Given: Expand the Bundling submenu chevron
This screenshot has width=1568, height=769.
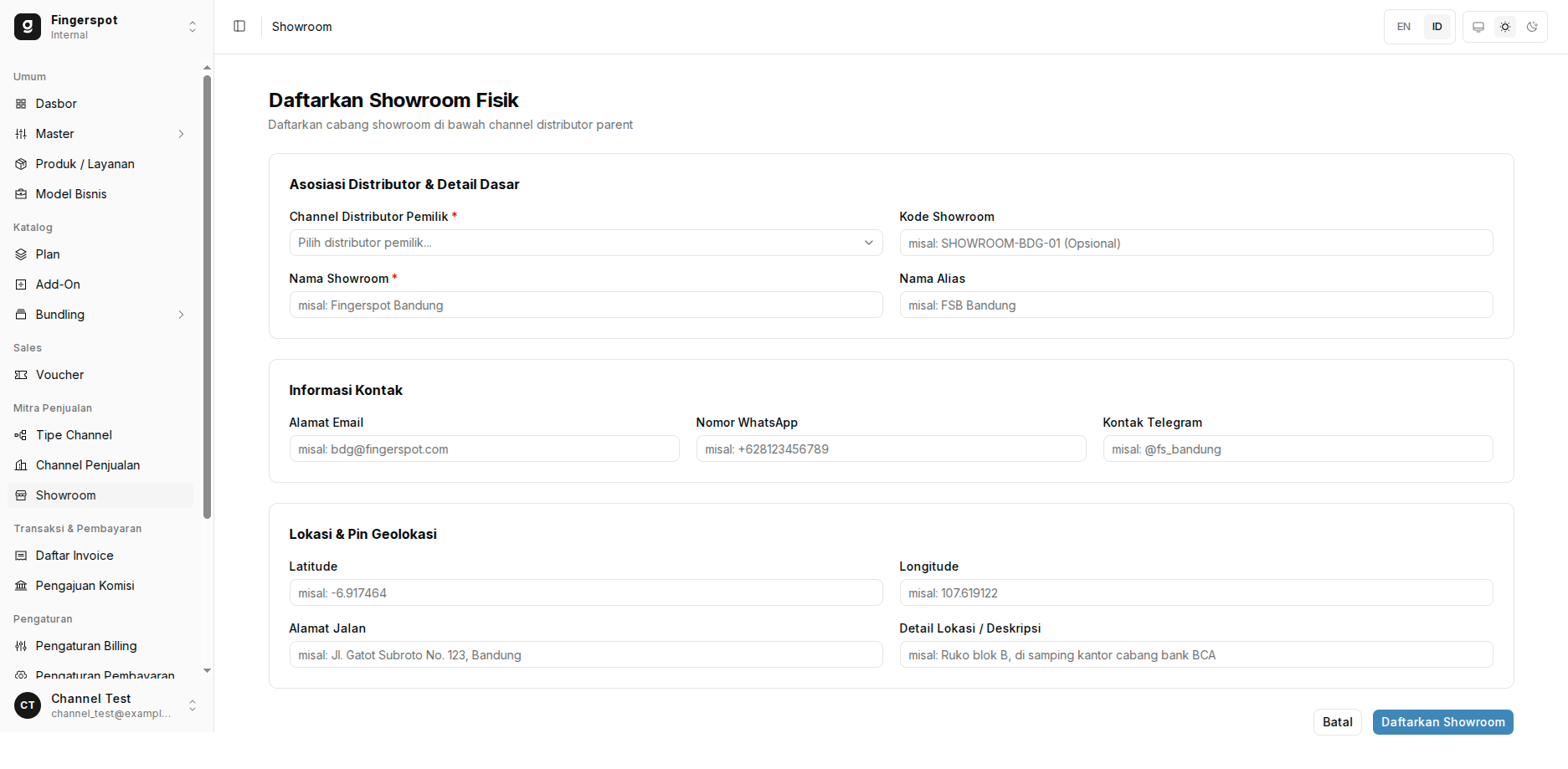Looking at the screenshot, I should tap(181, 315).
